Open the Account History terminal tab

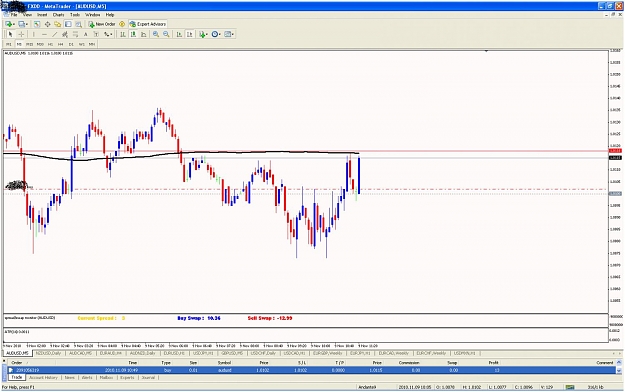tap(43, 378)
